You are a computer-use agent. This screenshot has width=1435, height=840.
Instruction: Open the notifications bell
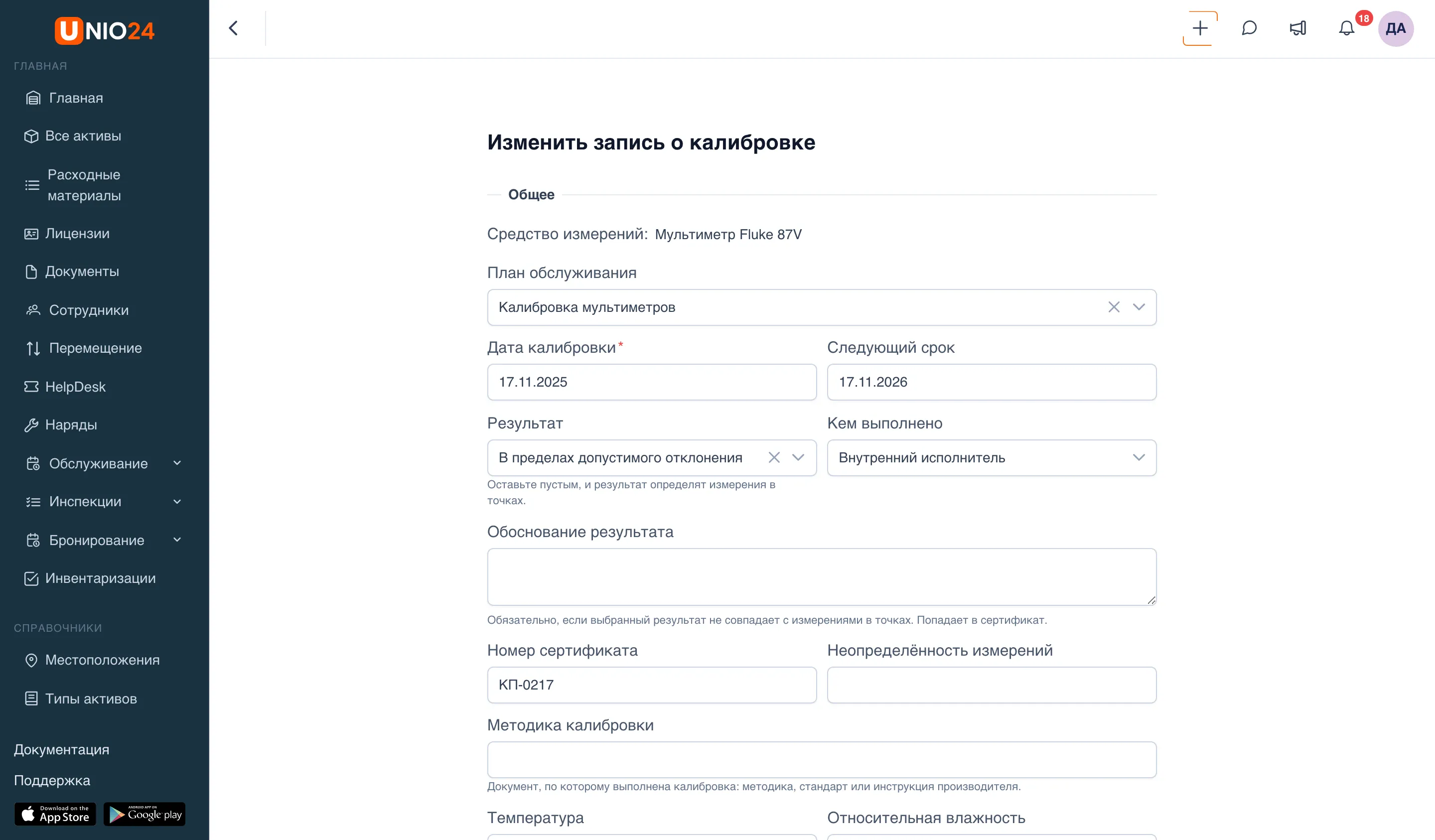coord(1347,28)
